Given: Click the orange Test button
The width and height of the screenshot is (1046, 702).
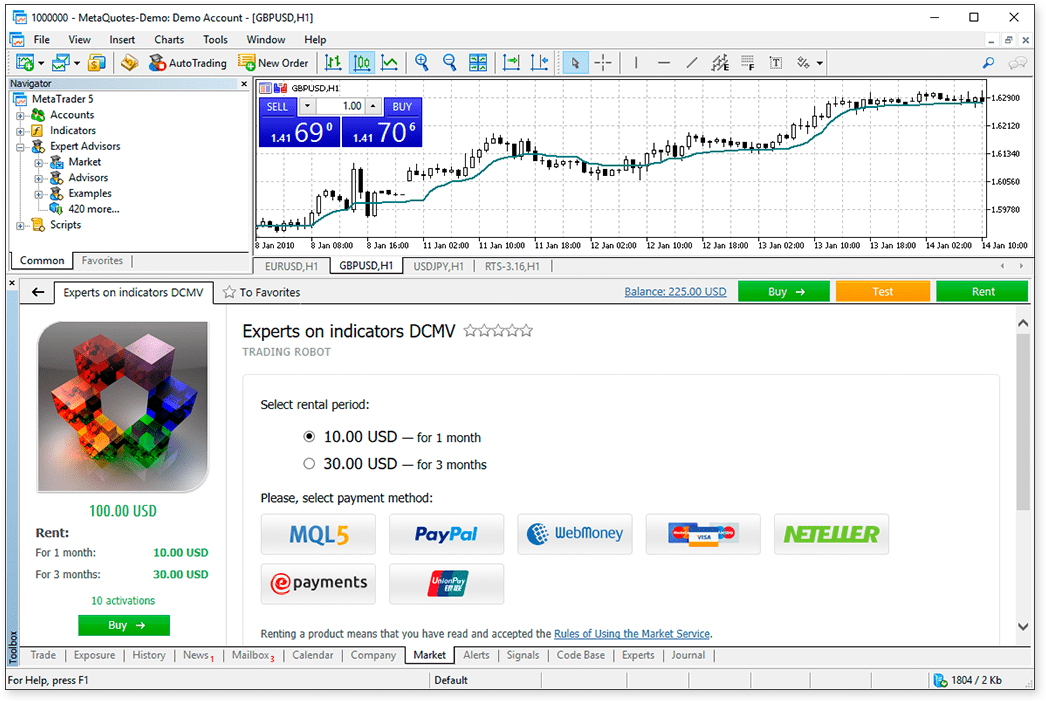Looking at the screenshot, I should [883, 292].
